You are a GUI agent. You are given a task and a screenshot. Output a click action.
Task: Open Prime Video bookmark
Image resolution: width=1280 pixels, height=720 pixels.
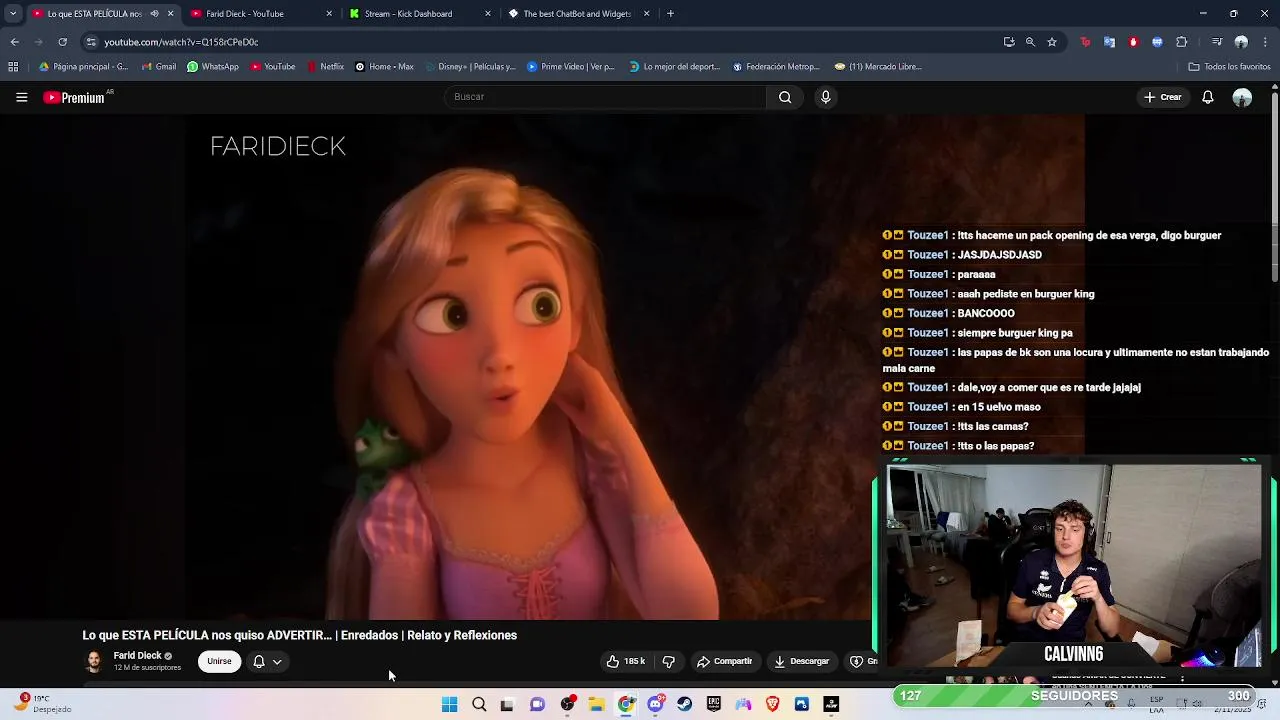[571, 67]
